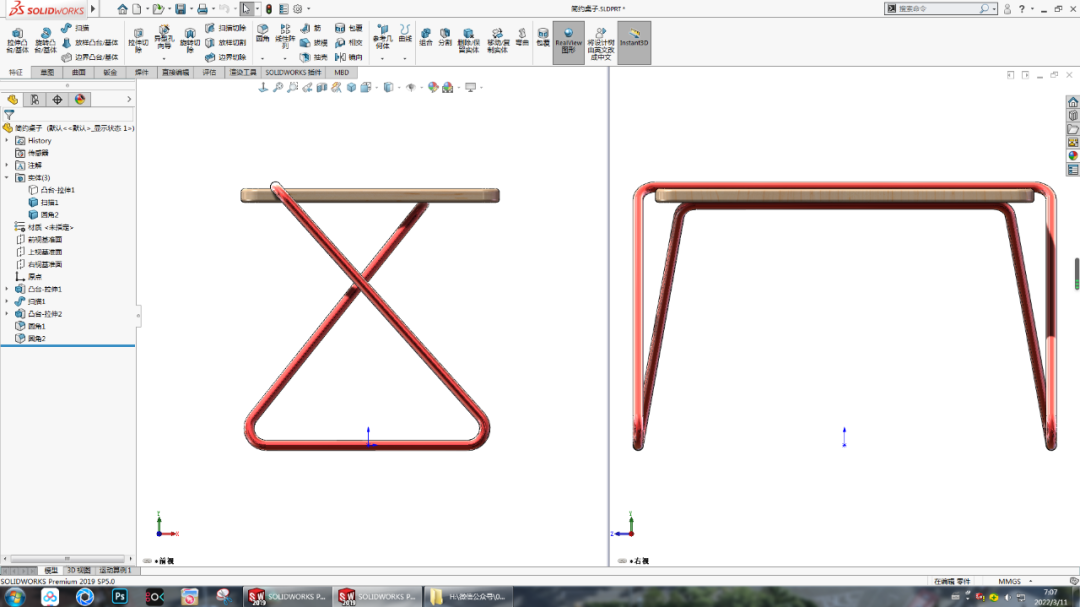1080x607 pixels.
Task: Expand the SOLIDWORKS menu flyout arrow
Action: 93,9
